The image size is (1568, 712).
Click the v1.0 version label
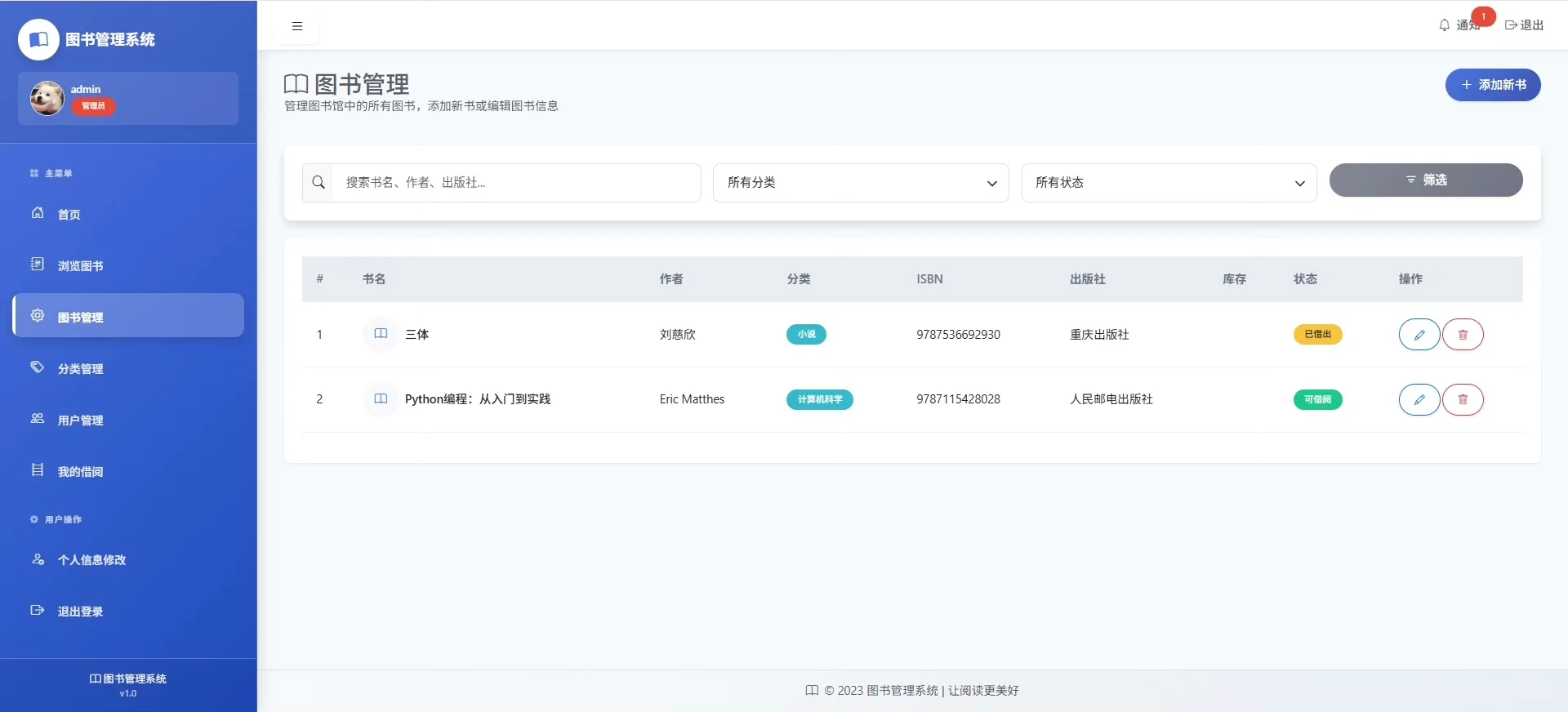[128, 693]
